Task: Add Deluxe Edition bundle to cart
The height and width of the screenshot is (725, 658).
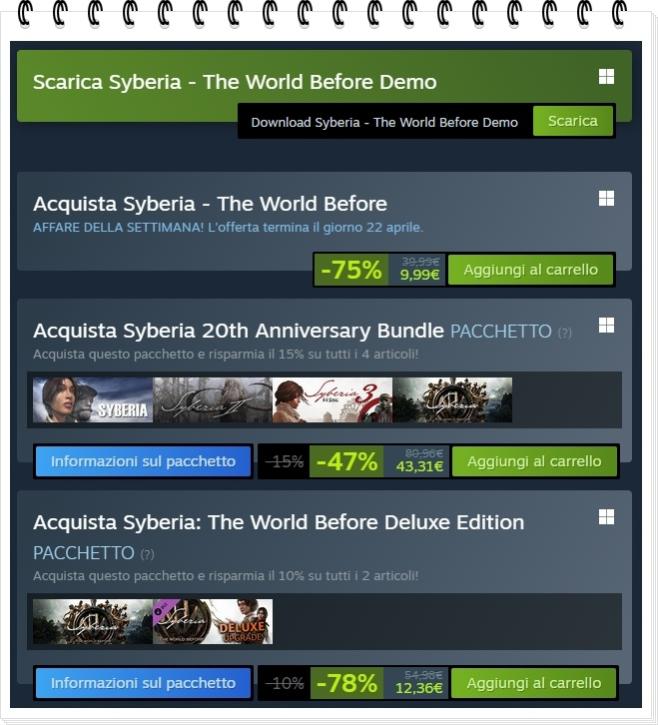Action: [x=534, y=683]
